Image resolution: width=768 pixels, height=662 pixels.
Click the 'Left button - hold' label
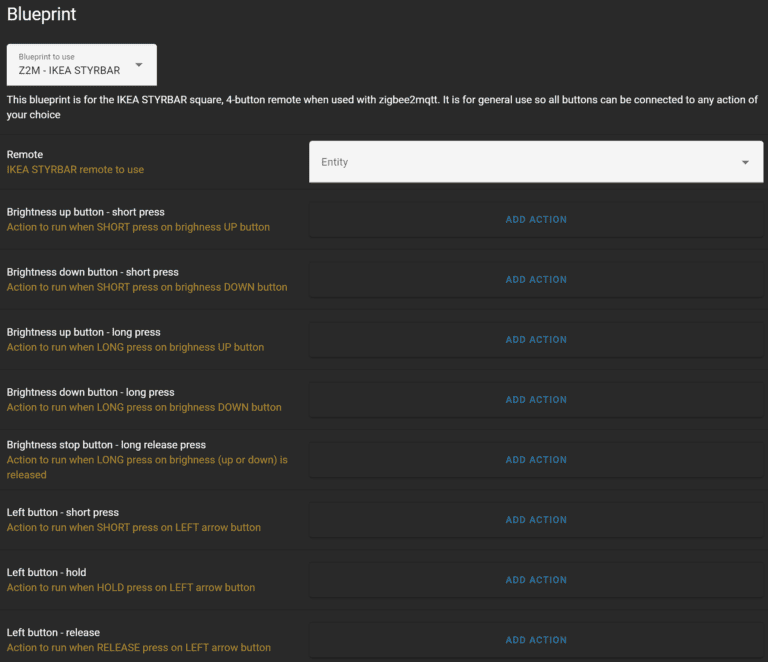click(x=47, y=573)
